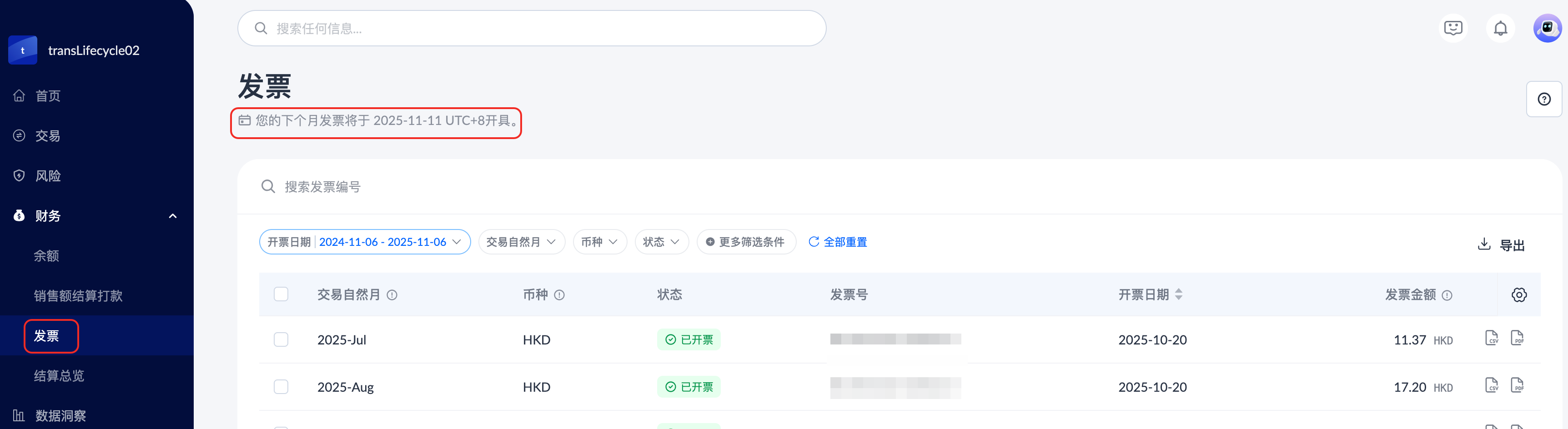
Task: Click the user avatar icon
Action: click(x=1547, y=29)
